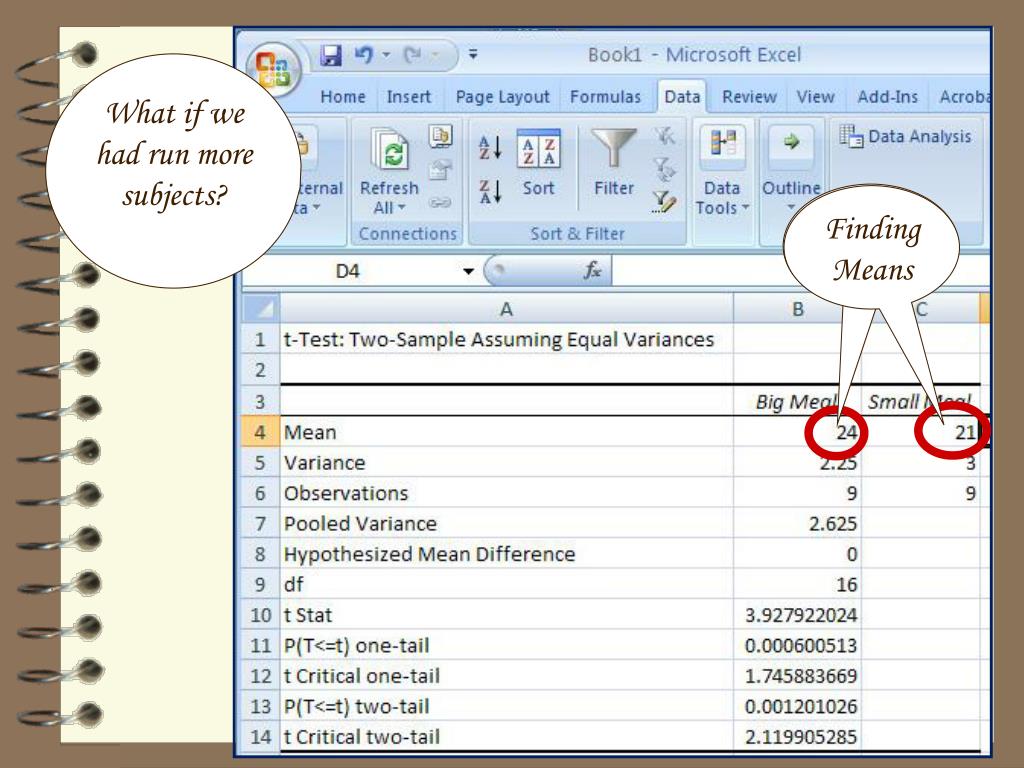The height and width of the screenshot is (768, 1024).
Task: Click the t Critical one-tail label
Action: (x=506, y=675)
